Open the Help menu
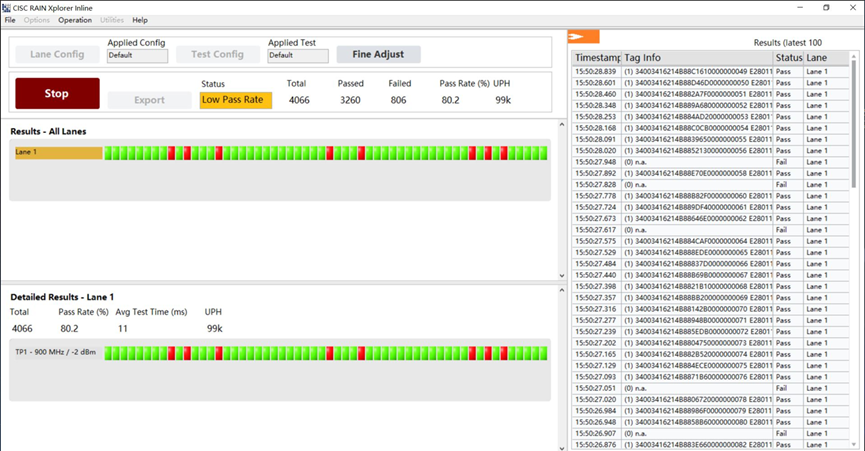This screenshot has height=451, width=865. [140, 20]
